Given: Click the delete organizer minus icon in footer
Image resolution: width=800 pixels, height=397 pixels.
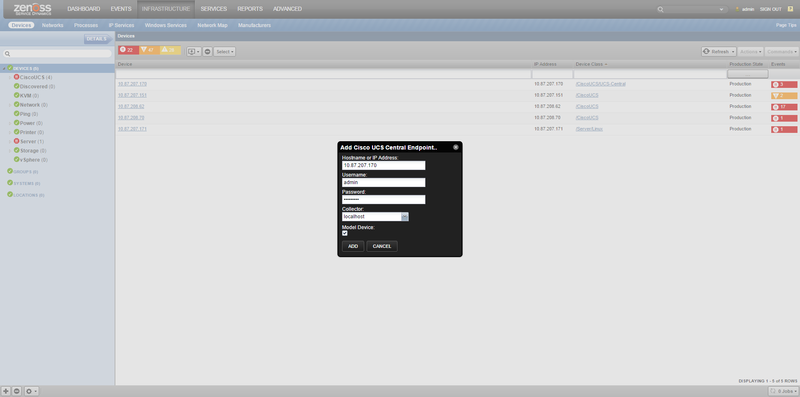Looking at the screenshot, I should pos(17,391).
